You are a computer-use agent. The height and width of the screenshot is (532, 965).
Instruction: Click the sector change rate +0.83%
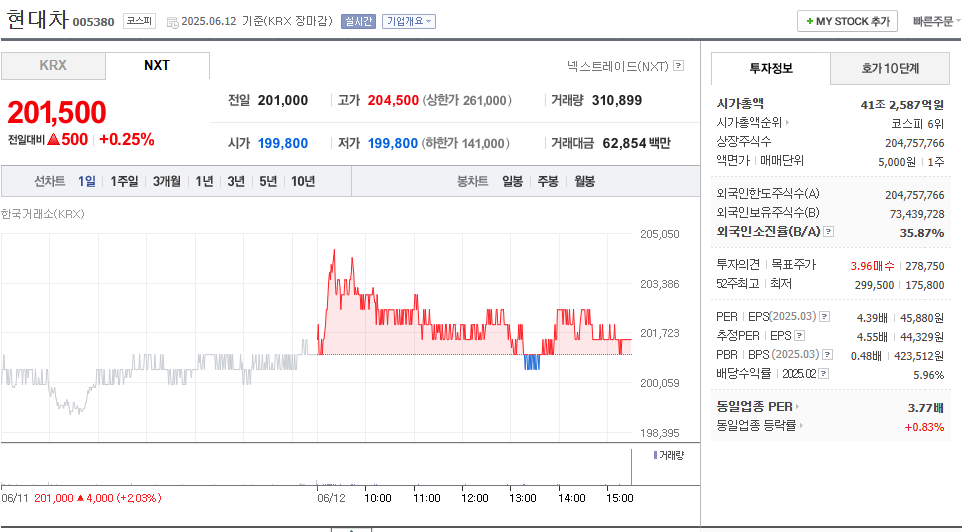point(924,427)
